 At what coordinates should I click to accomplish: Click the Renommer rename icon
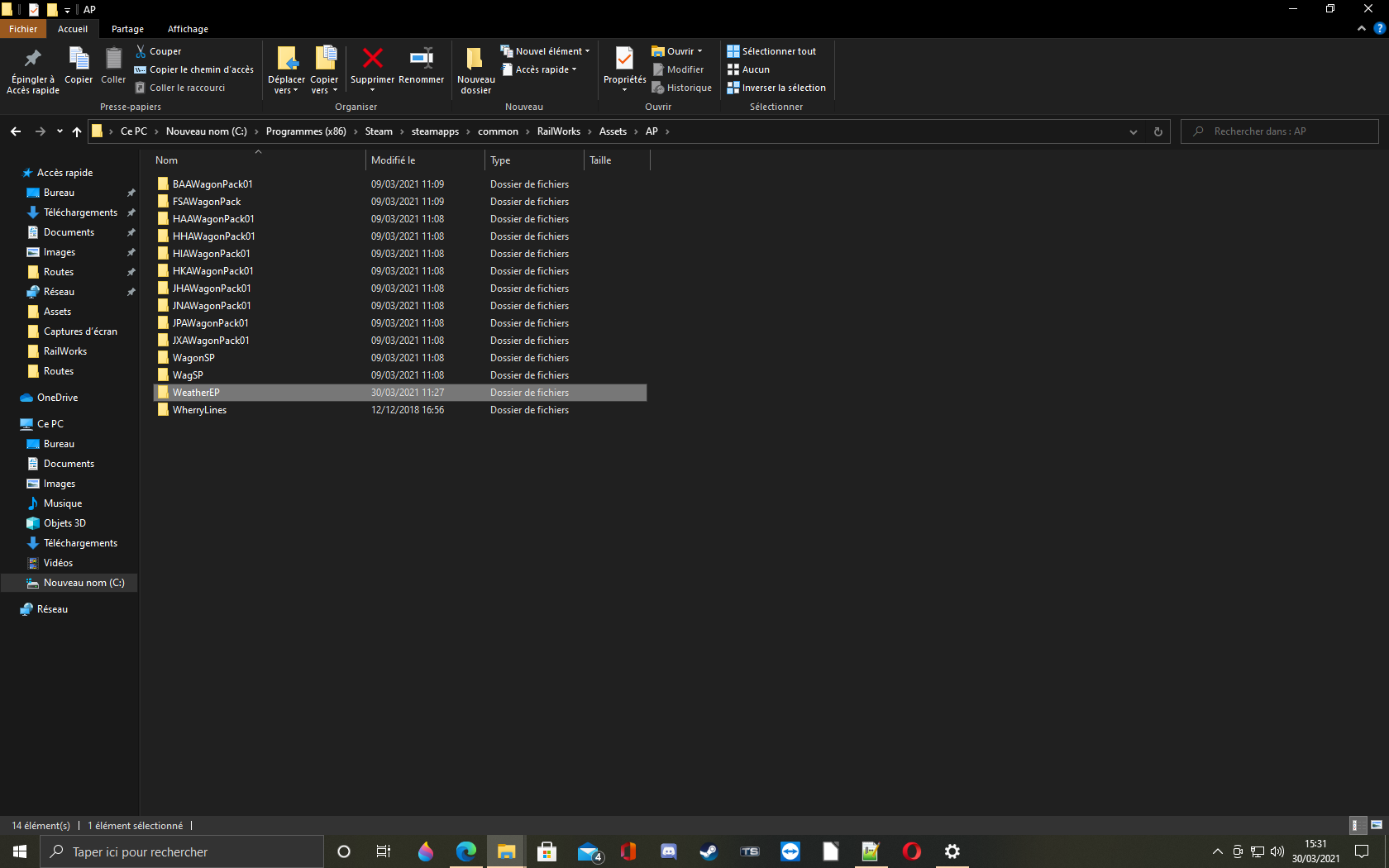click(x=422, y=58)
